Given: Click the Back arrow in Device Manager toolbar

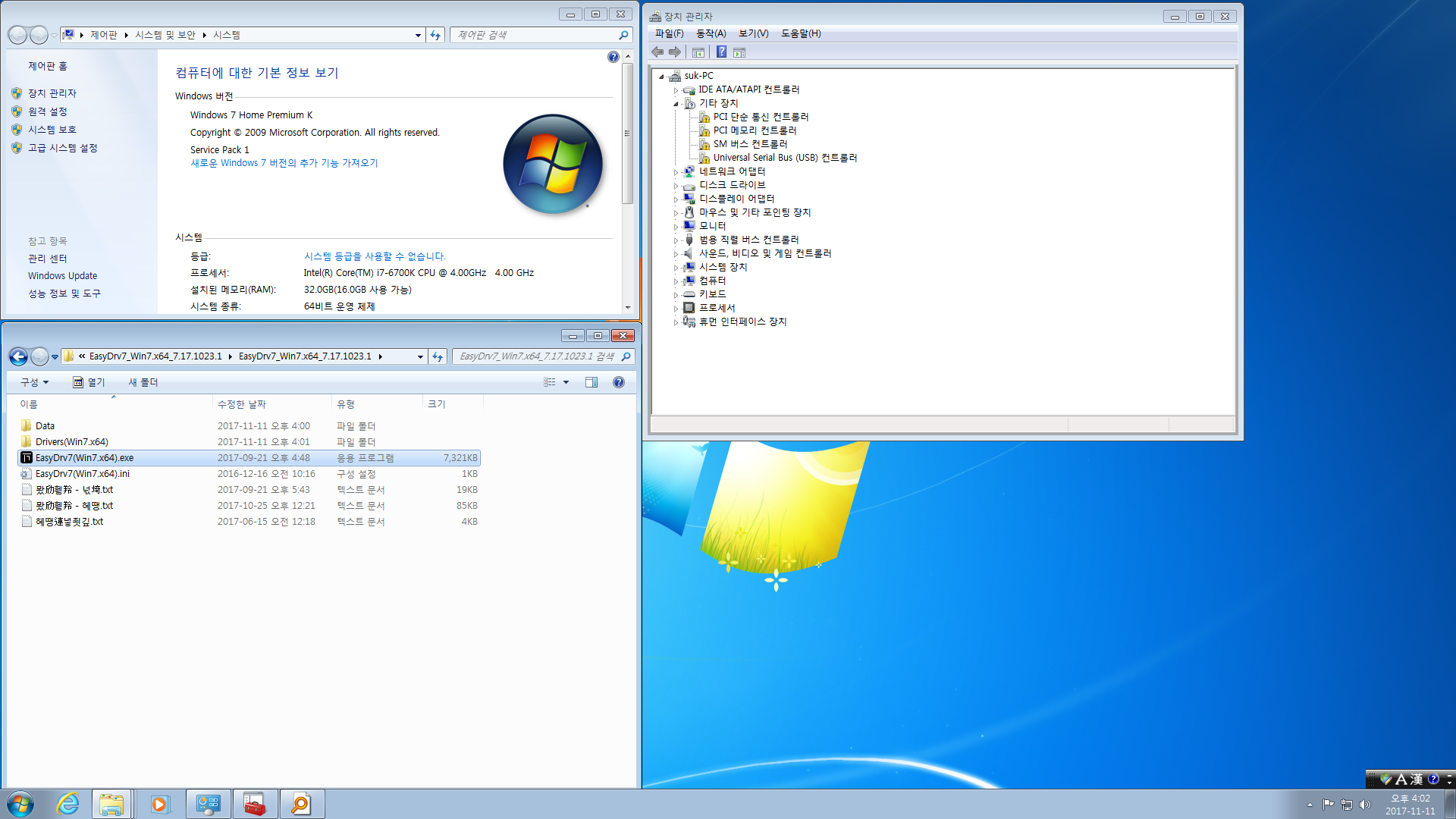Looking at the screenshot, I should [x=657, y=52].
